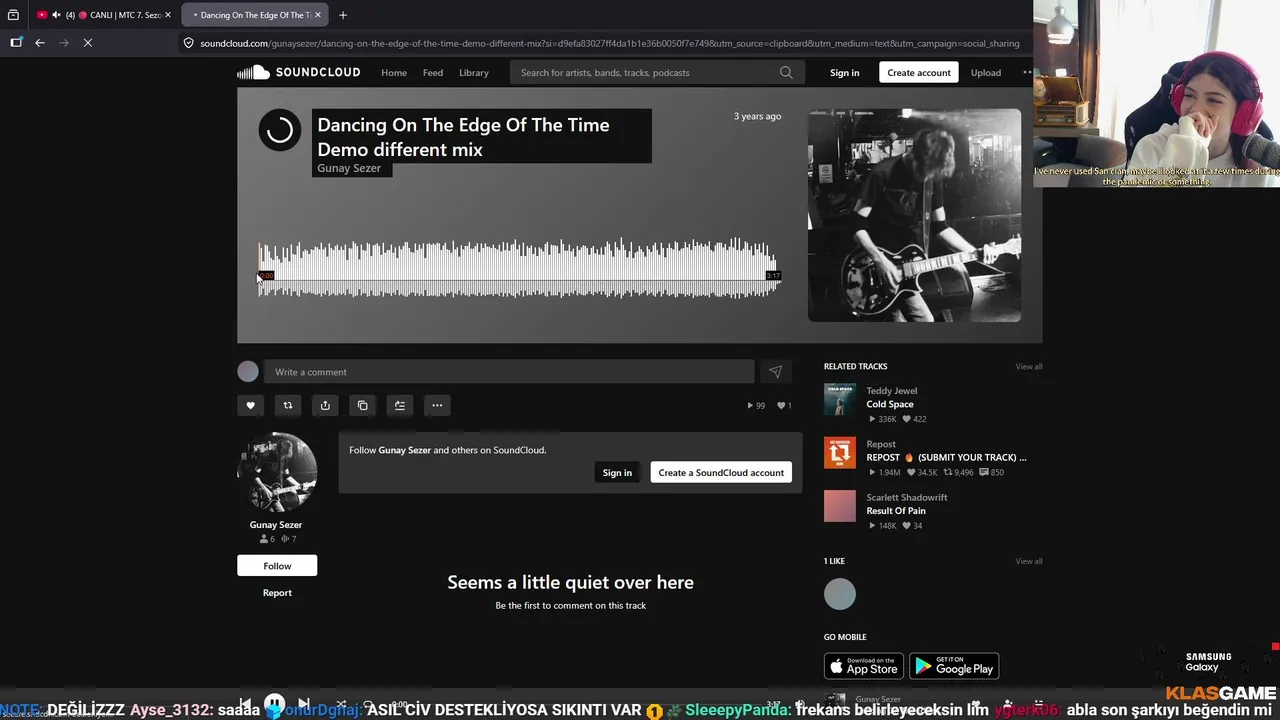
Task: Click the '3 years ago' timestamp
Action: pyautogui.click(x=757, y=116)
